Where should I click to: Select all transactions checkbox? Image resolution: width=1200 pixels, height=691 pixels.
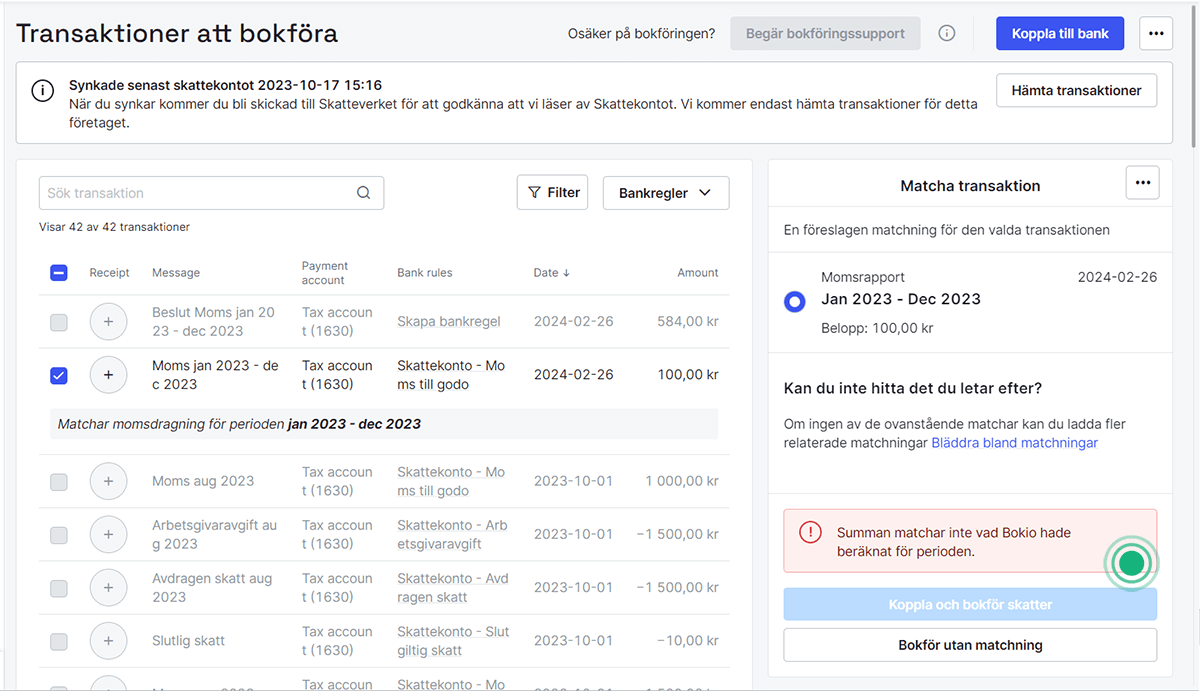[58, 272]
